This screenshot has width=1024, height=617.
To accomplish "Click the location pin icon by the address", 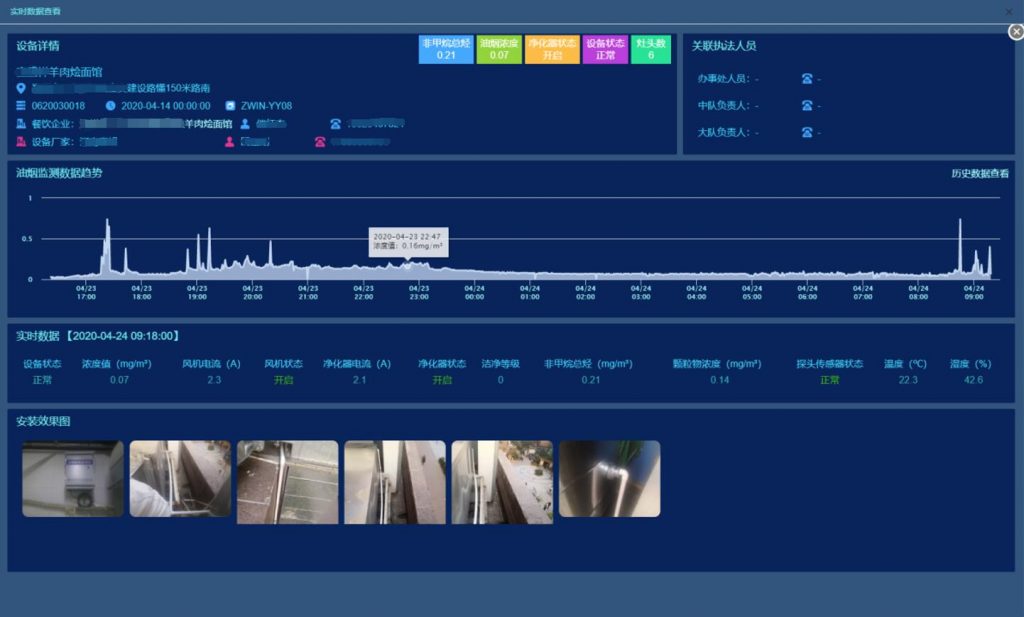I will click(22, 88).
